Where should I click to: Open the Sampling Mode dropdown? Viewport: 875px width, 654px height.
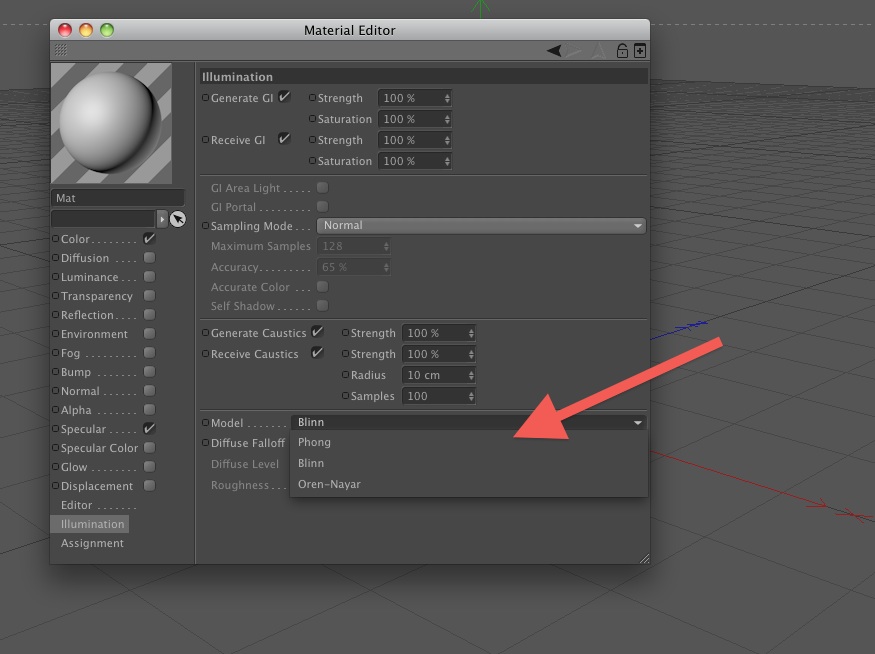click(481, 225)
